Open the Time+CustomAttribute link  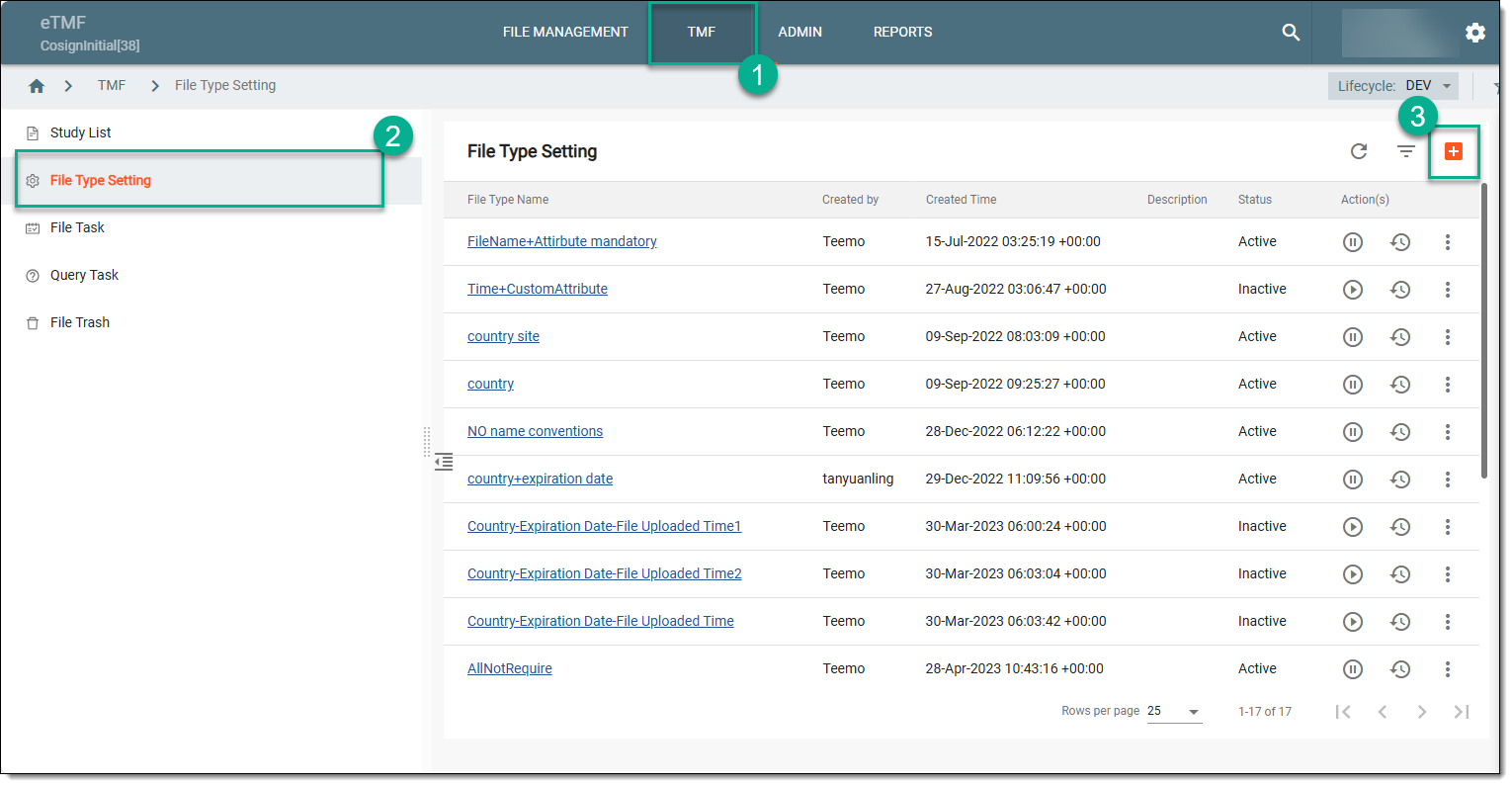tap(537, 290)
